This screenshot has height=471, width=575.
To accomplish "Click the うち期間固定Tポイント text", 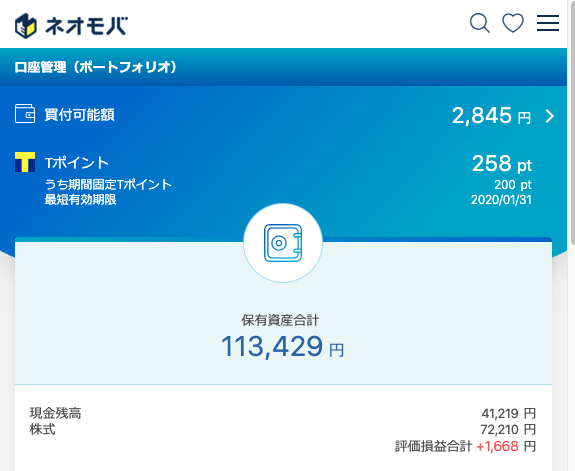I will (108, 184).
